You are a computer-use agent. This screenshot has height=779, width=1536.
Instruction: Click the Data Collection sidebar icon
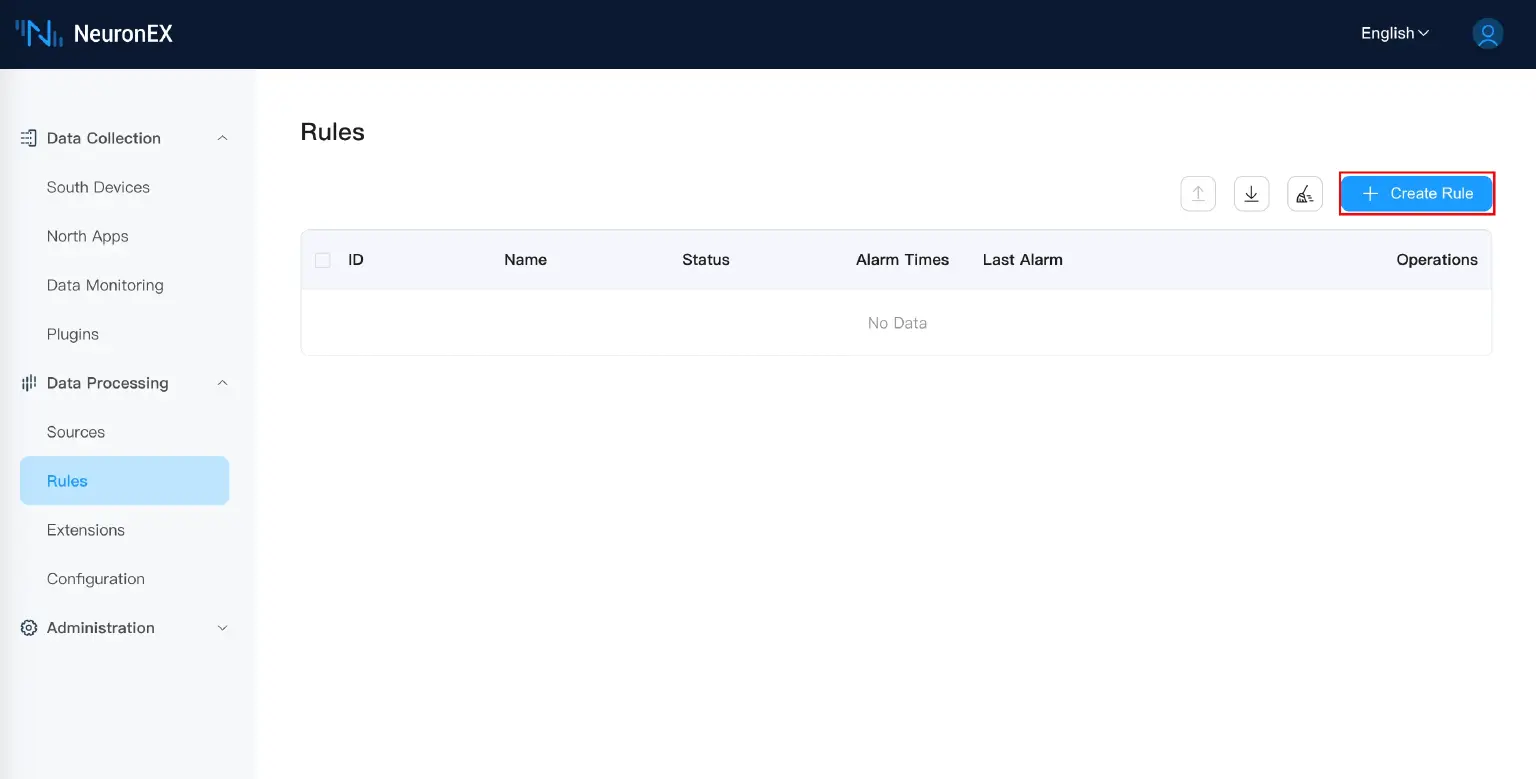coord(29,138)
